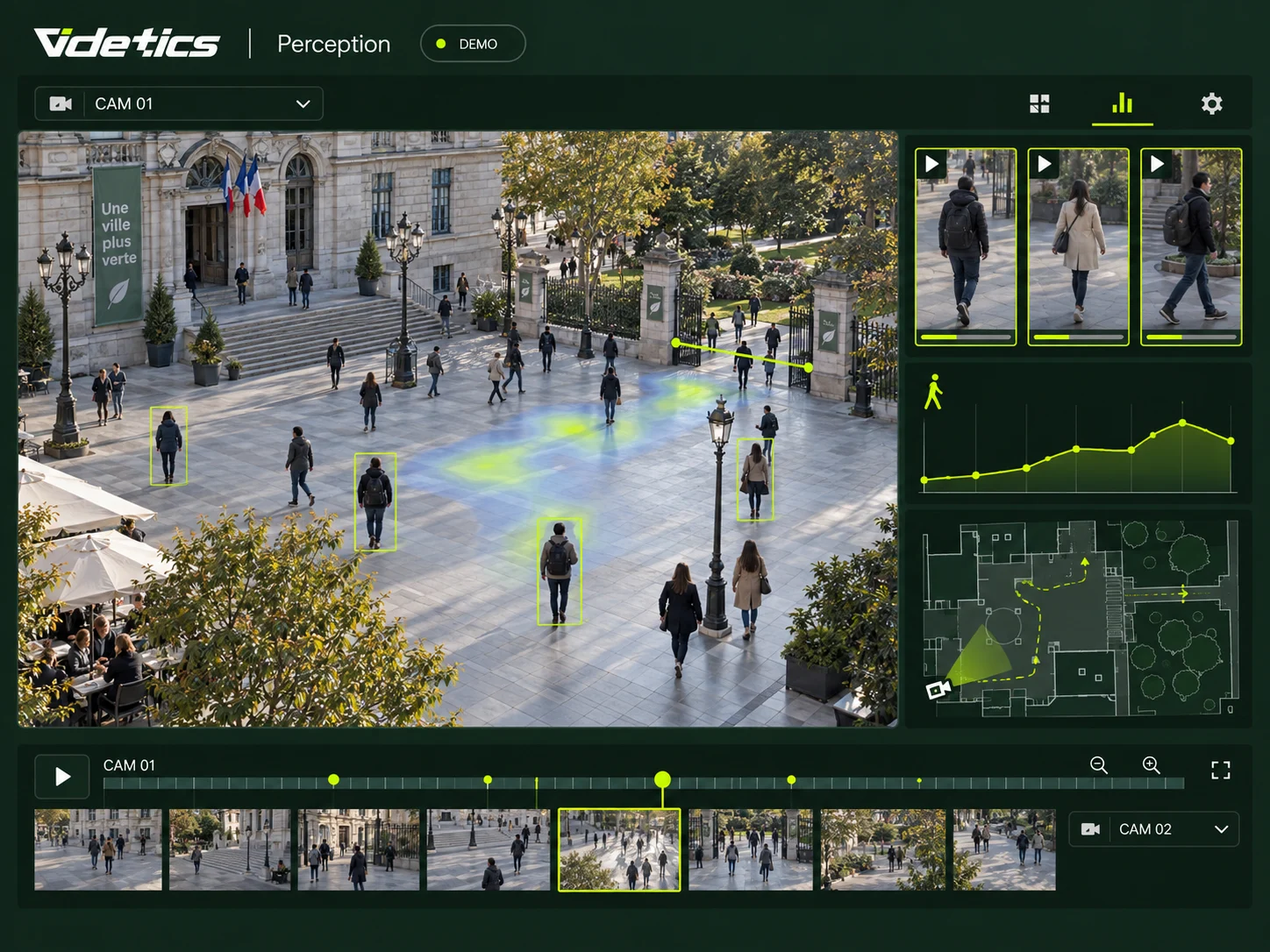Viewport: 1270px width, 952px height.
Task: Play the CAM 01 timeline
Action: click(x=62, y=777)
